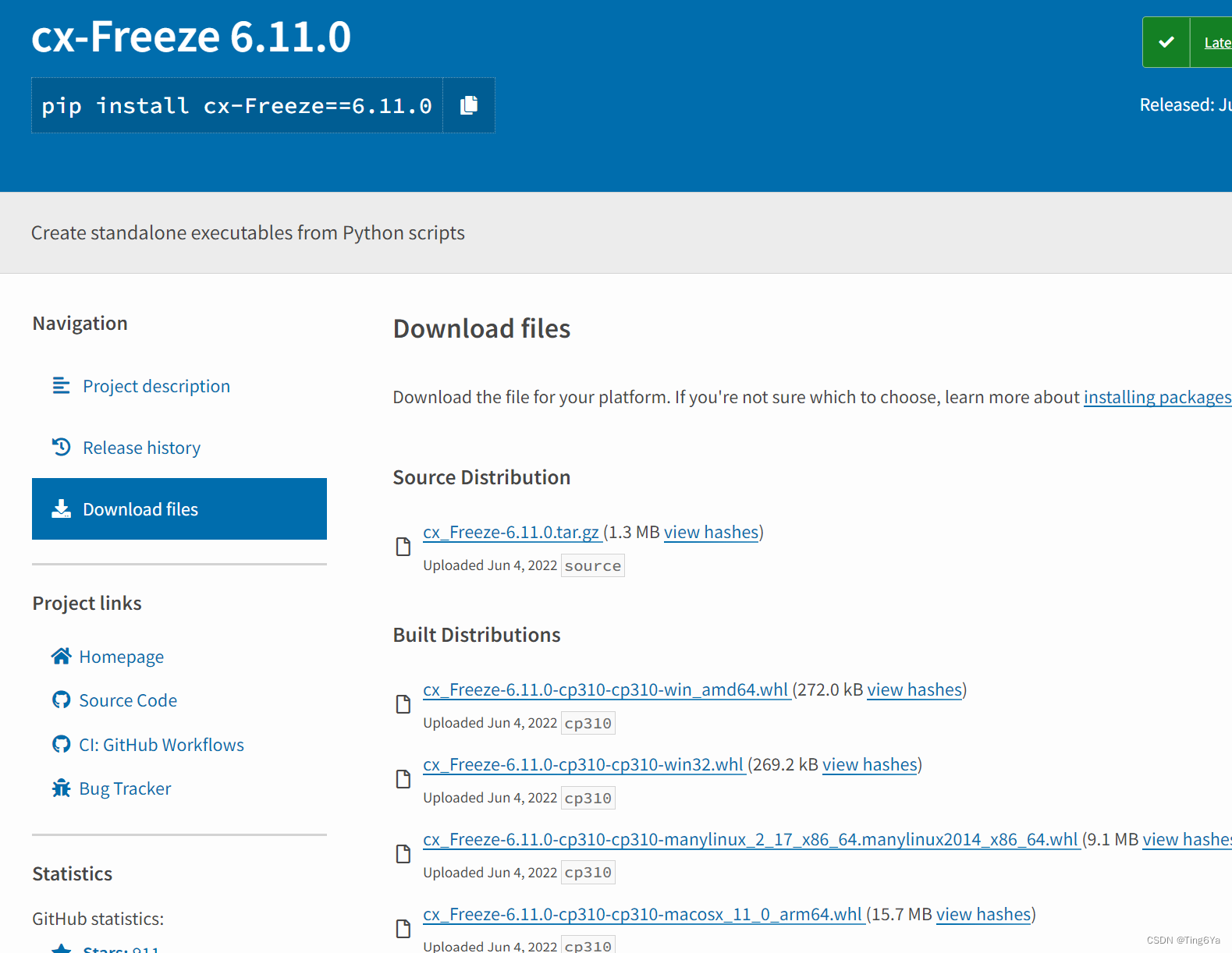Screen dimensions: 1232x953
Task: Click the Release history clock icon
Action: tap(61, 447)
